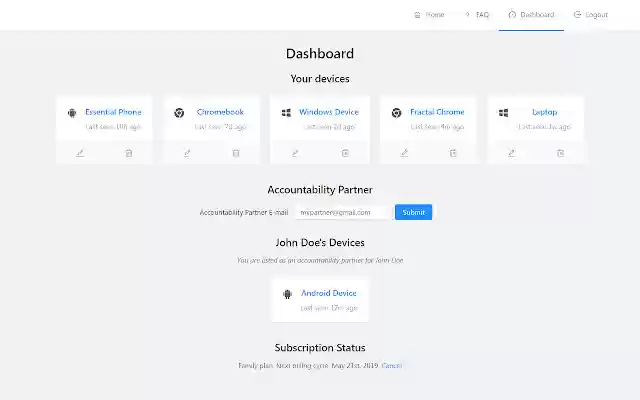The height and width of the screenshot is (400, 640).
Task: Click the Accountability Partner heading
Action: [x=320, y=190]
